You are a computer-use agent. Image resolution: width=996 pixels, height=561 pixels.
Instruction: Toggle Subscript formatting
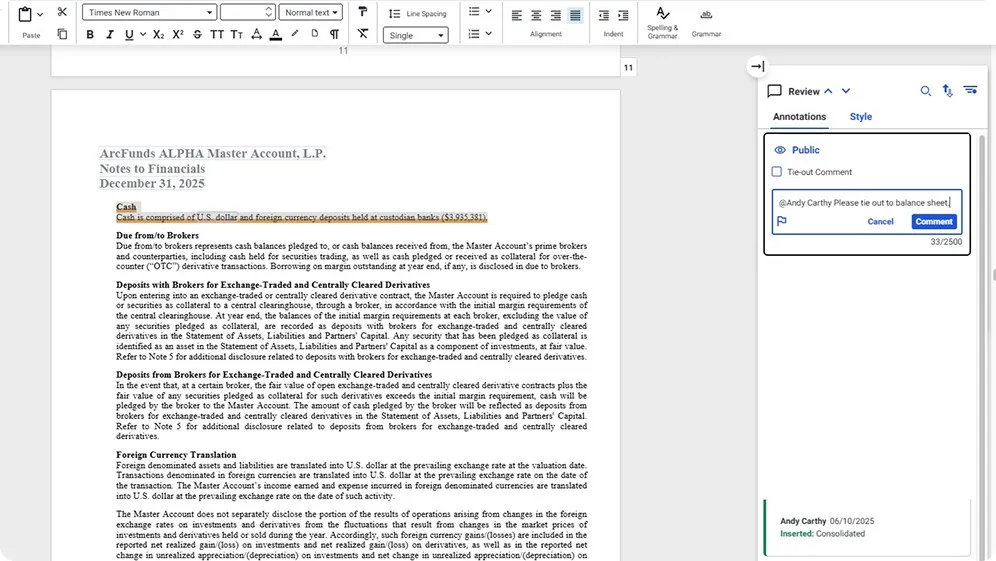coord(159,34)
